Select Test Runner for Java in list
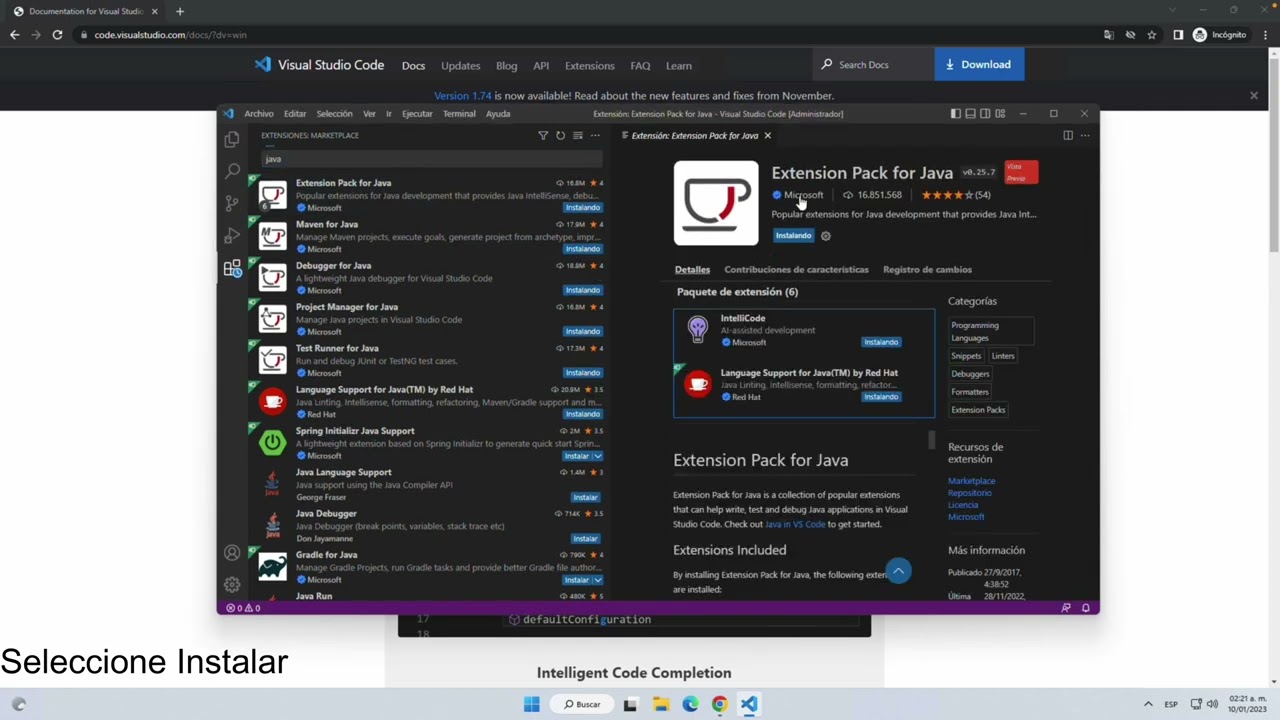The width and height of the screenshot is (1280, 720). coord(430,360)
